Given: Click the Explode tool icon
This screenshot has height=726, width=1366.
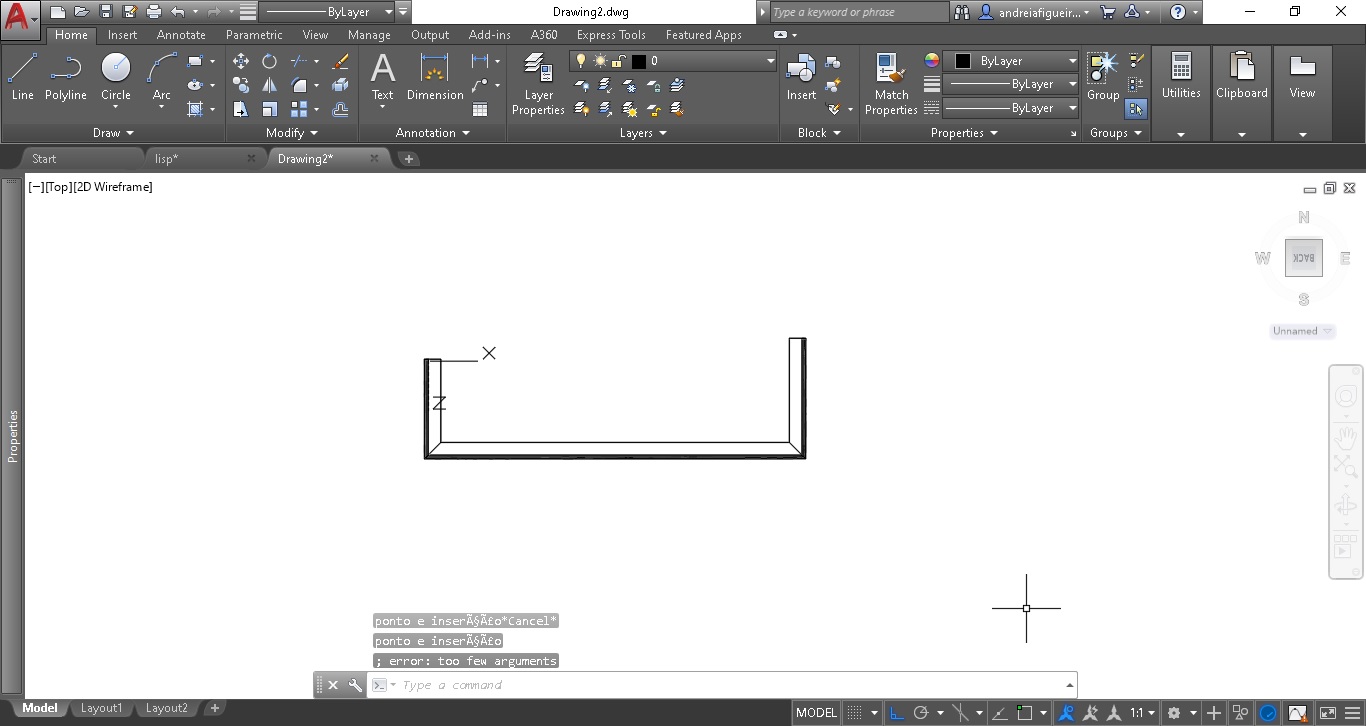Looking at the screenshot, I should coord(340,85).
